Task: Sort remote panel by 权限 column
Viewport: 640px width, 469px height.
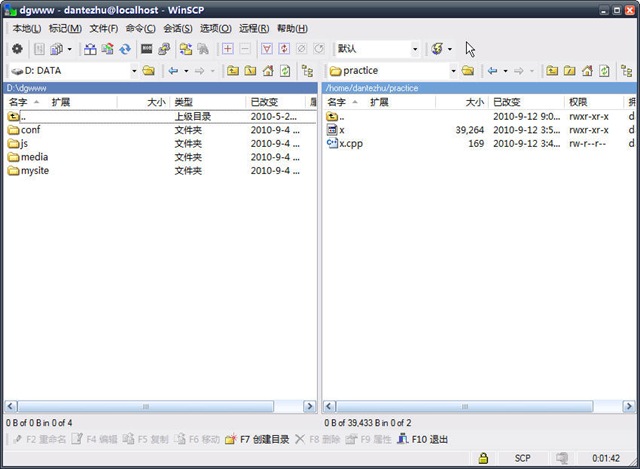Action: pyautogui.click(x=594, y=102)
